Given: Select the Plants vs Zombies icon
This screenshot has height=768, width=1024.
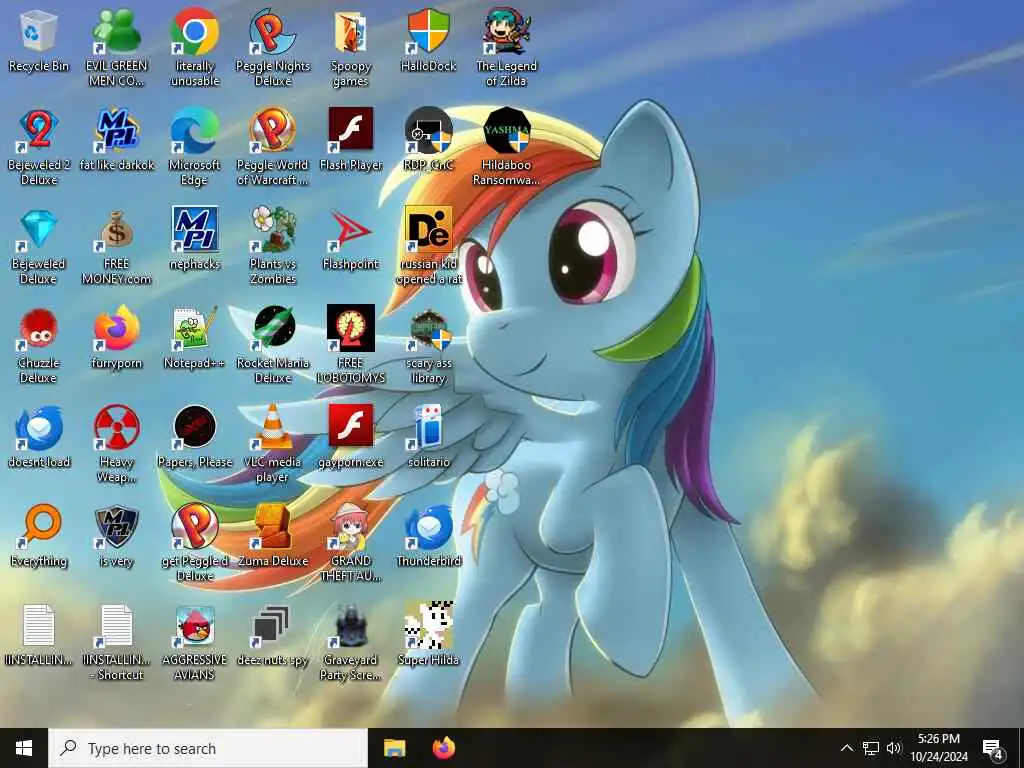Looking at the screenshot, I should 272,229.
